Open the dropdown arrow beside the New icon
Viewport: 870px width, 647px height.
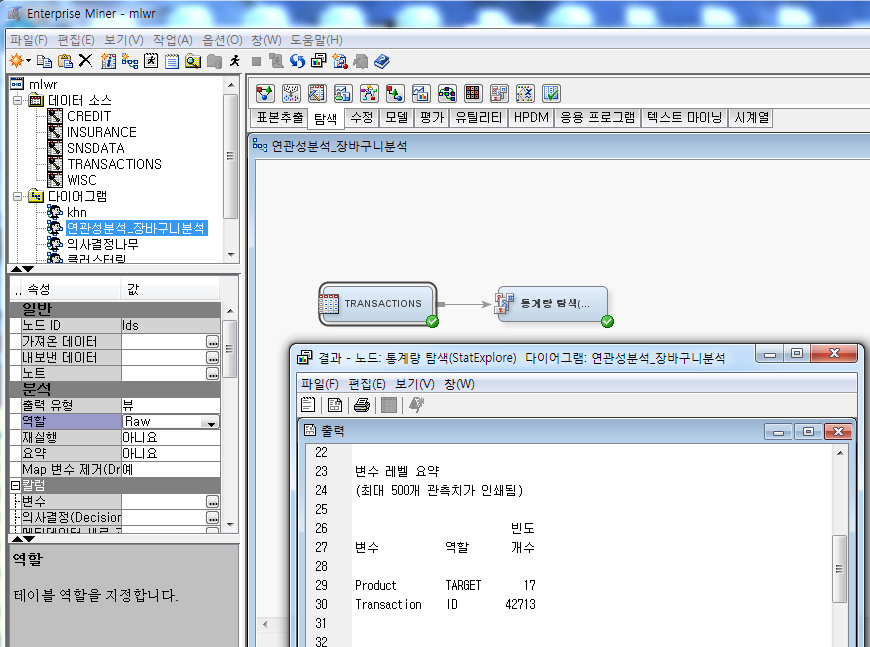28,60
